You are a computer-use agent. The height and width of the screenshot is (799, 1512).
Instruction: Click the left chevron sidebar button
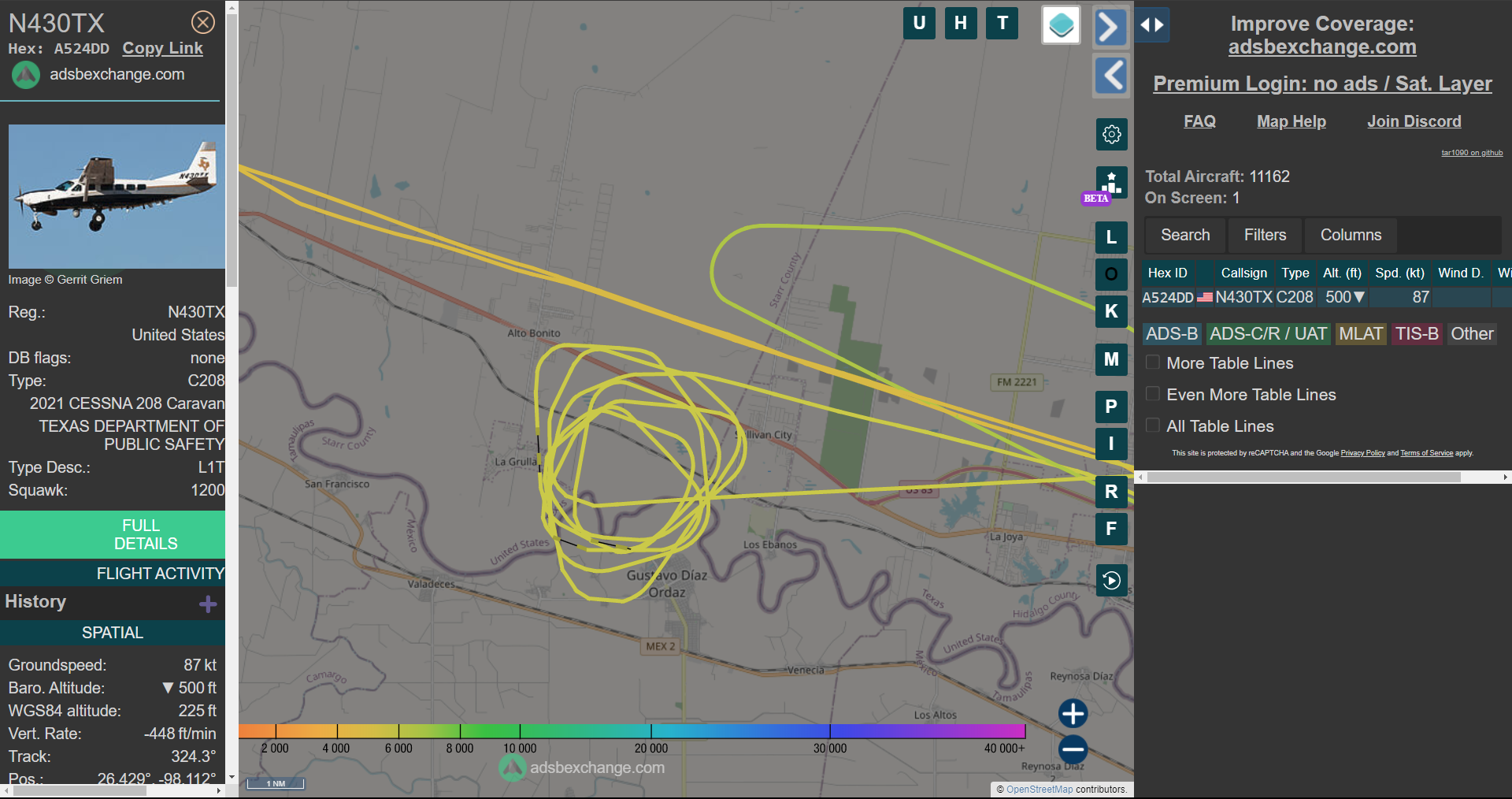point(1110,76)
